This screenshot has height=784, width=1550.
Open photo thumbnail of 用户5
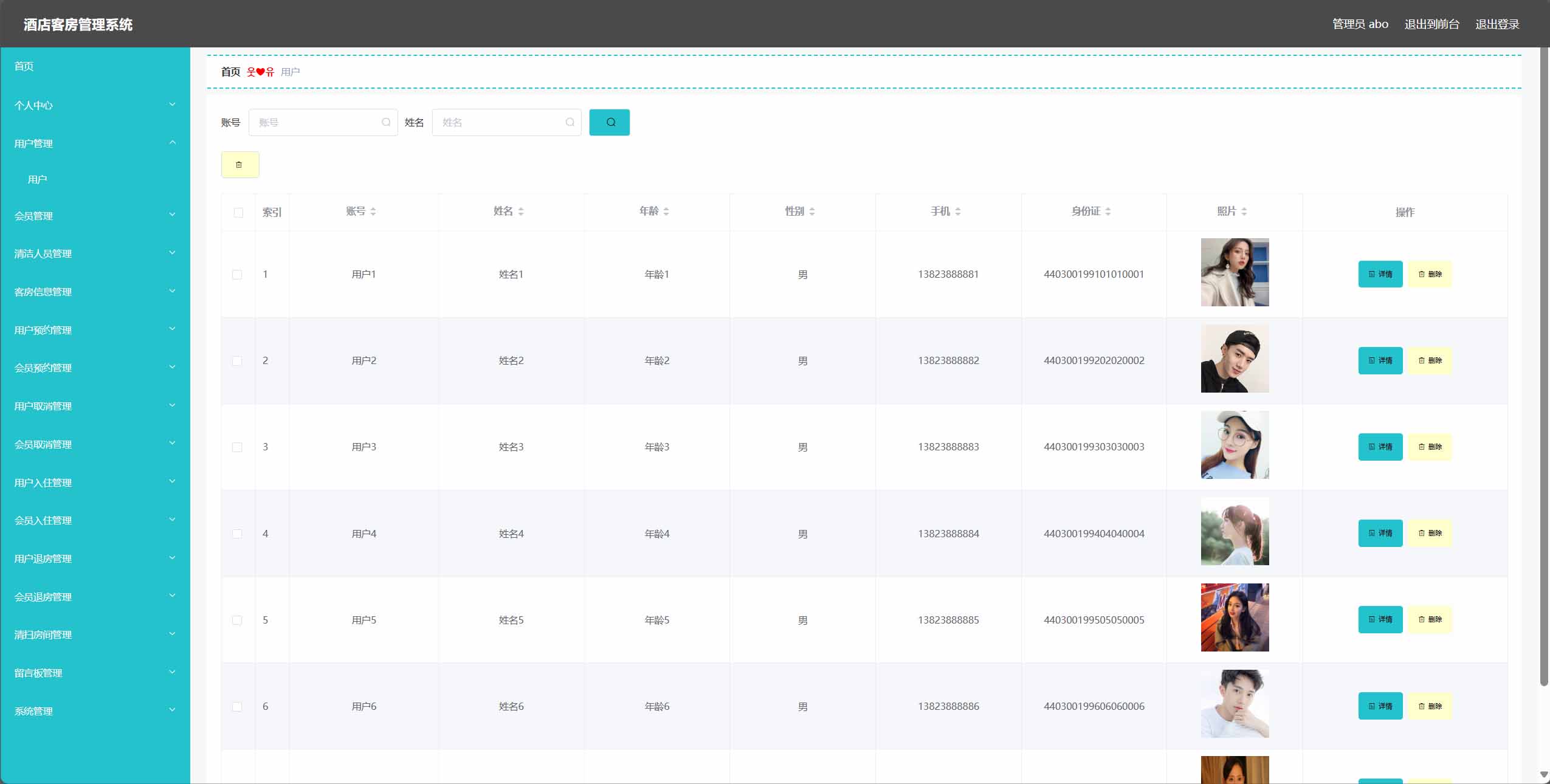[1235, 617]
